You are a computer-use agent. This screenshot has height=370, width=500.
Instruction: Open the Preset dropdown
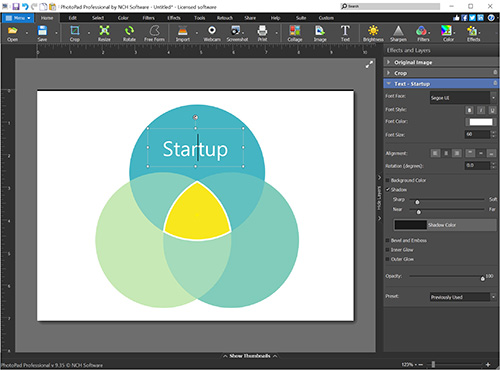(x=463, y=297)
